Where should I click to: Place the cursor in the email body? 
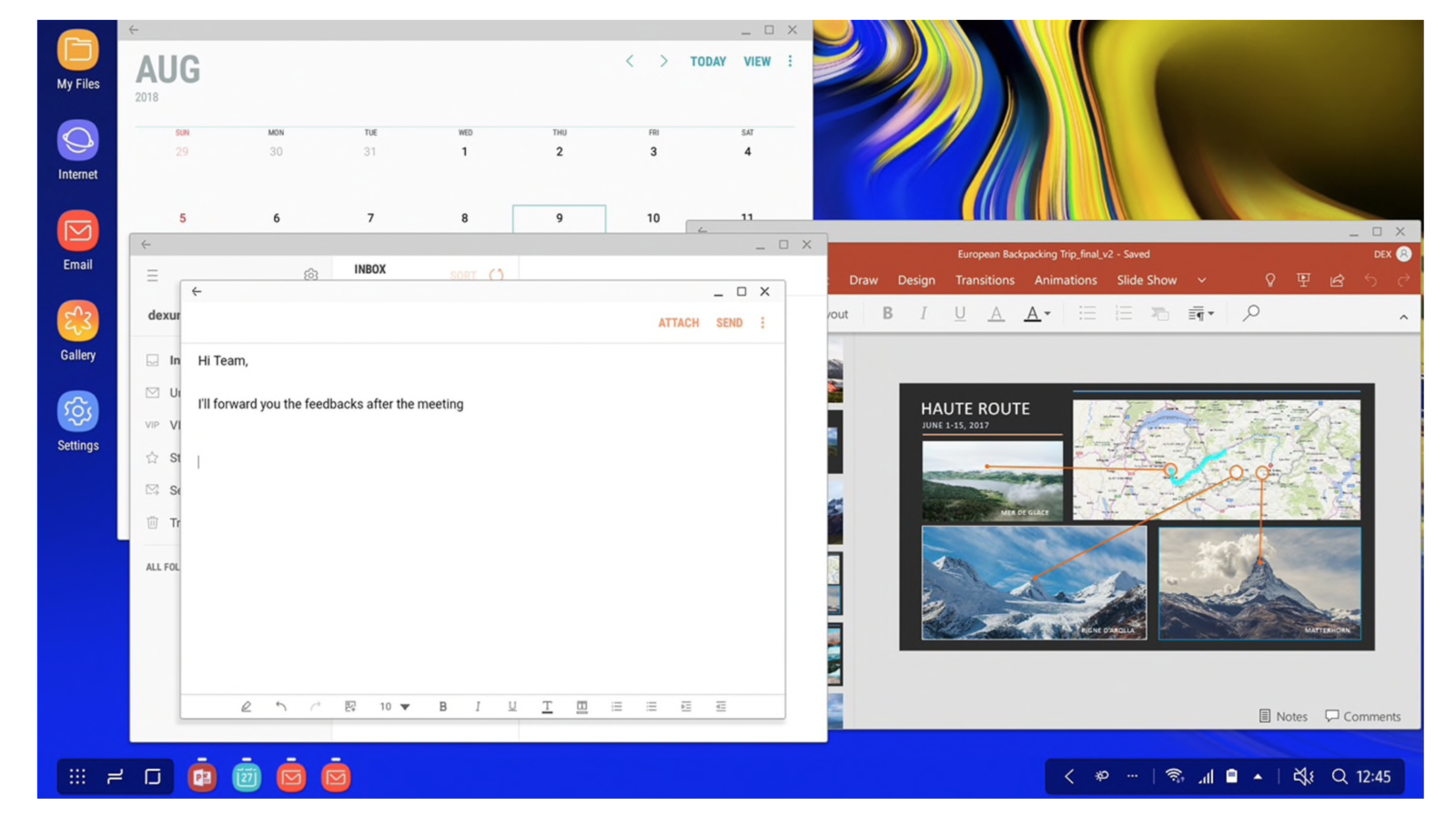[x=482, y=519]
